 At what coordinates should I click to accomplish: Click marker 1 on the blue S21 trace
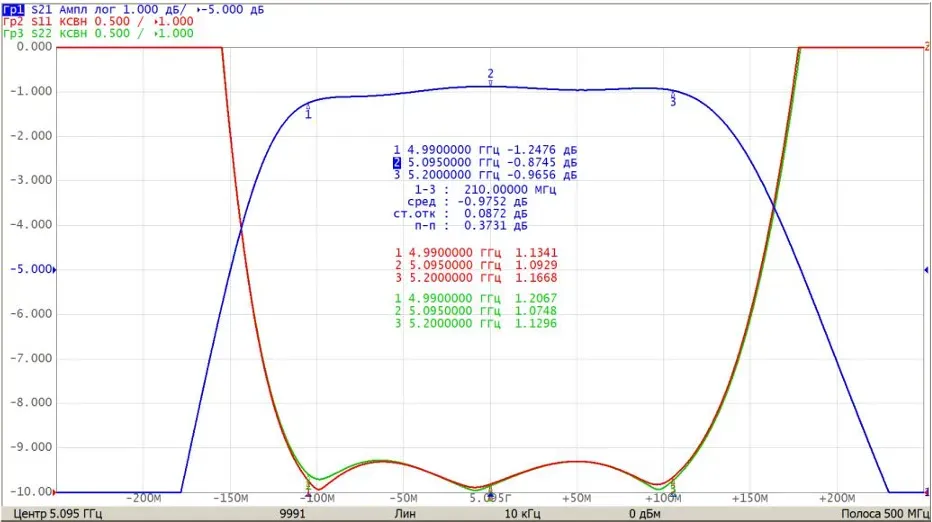[x=308, y=111]
